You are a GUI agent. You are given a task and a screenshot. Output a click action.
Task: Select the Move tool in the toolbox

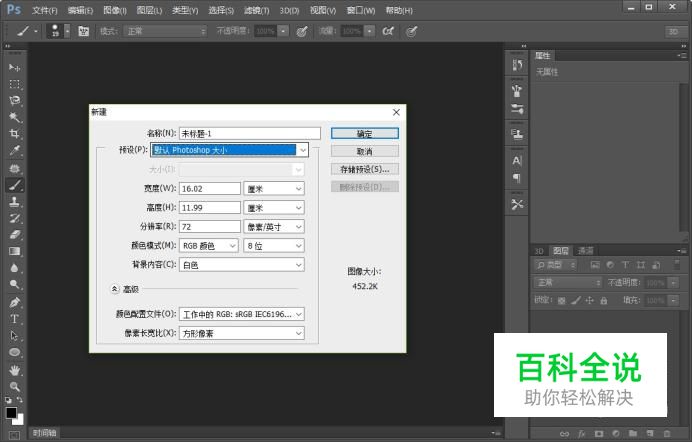(15, 67)
